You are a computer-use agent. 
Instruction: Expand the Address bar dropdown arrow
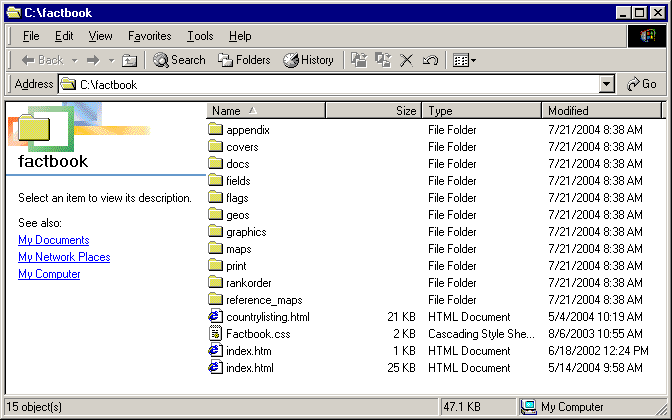pos(607,85)
